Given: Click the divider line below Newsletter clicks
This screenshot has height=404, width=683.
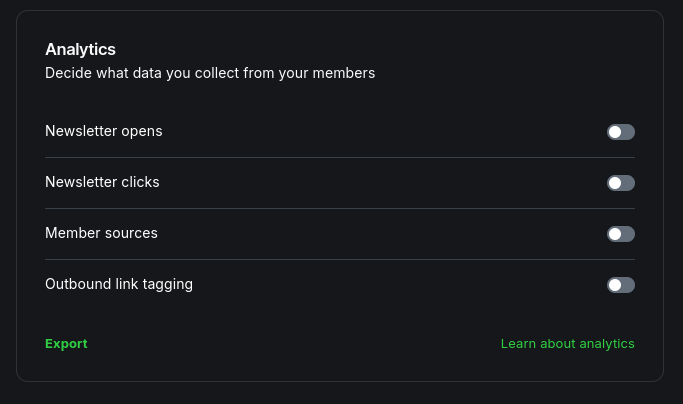Looking at the screenshot, I should [x=340, y=208].
